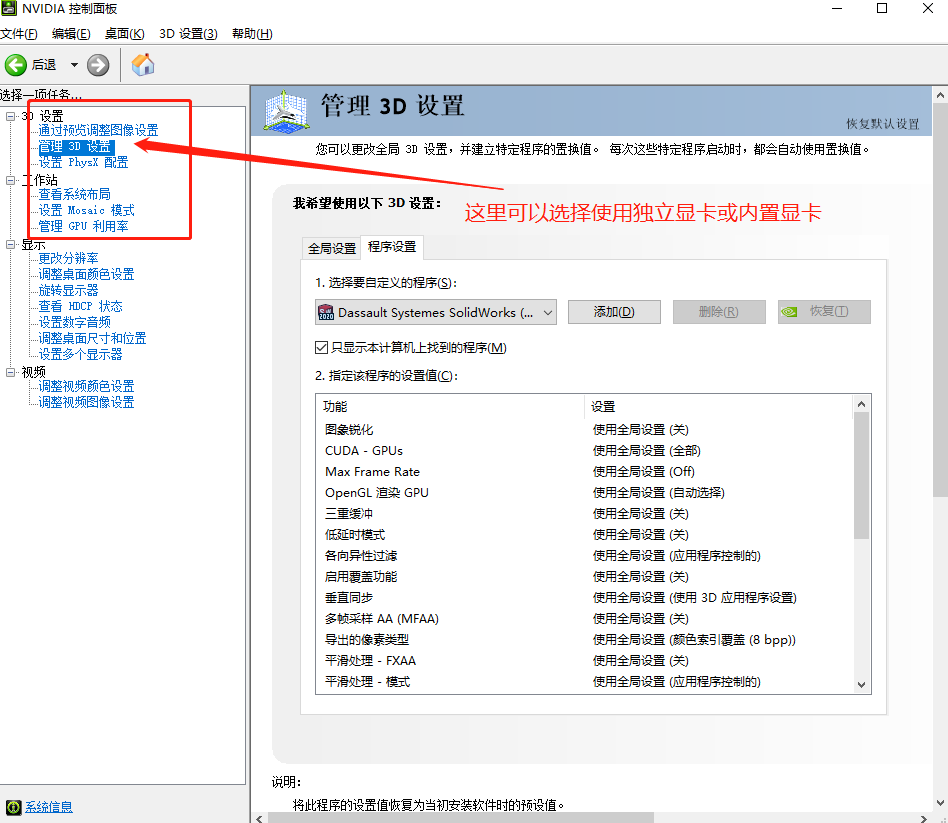Click the gray Forward arrow icon
The image size is (948, 823).
tap(98, 65)
